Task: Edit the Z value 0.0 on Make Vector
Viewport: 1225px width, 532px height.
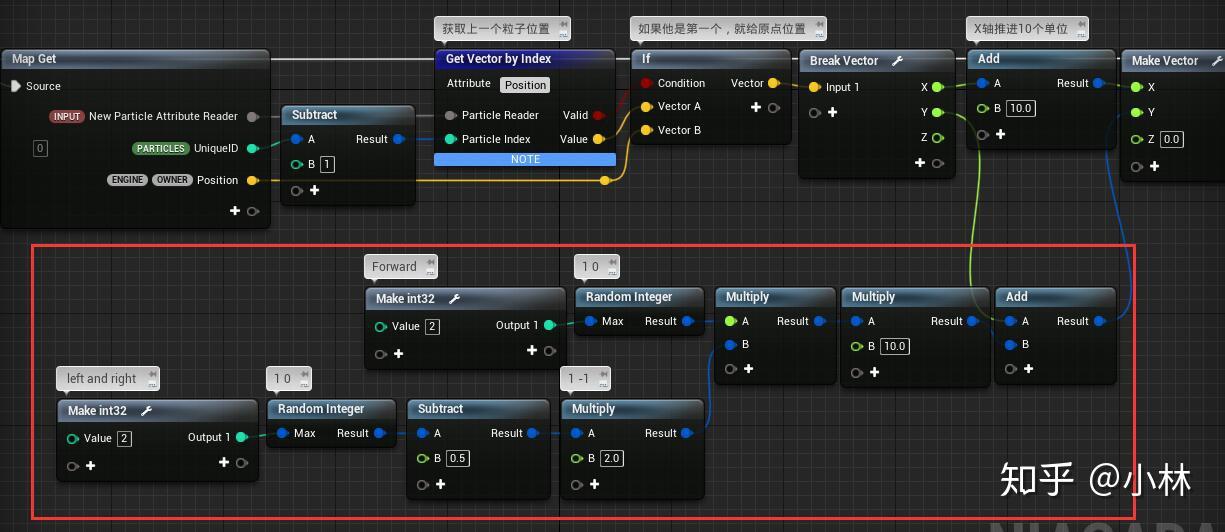Action: tap(1172, 139)
